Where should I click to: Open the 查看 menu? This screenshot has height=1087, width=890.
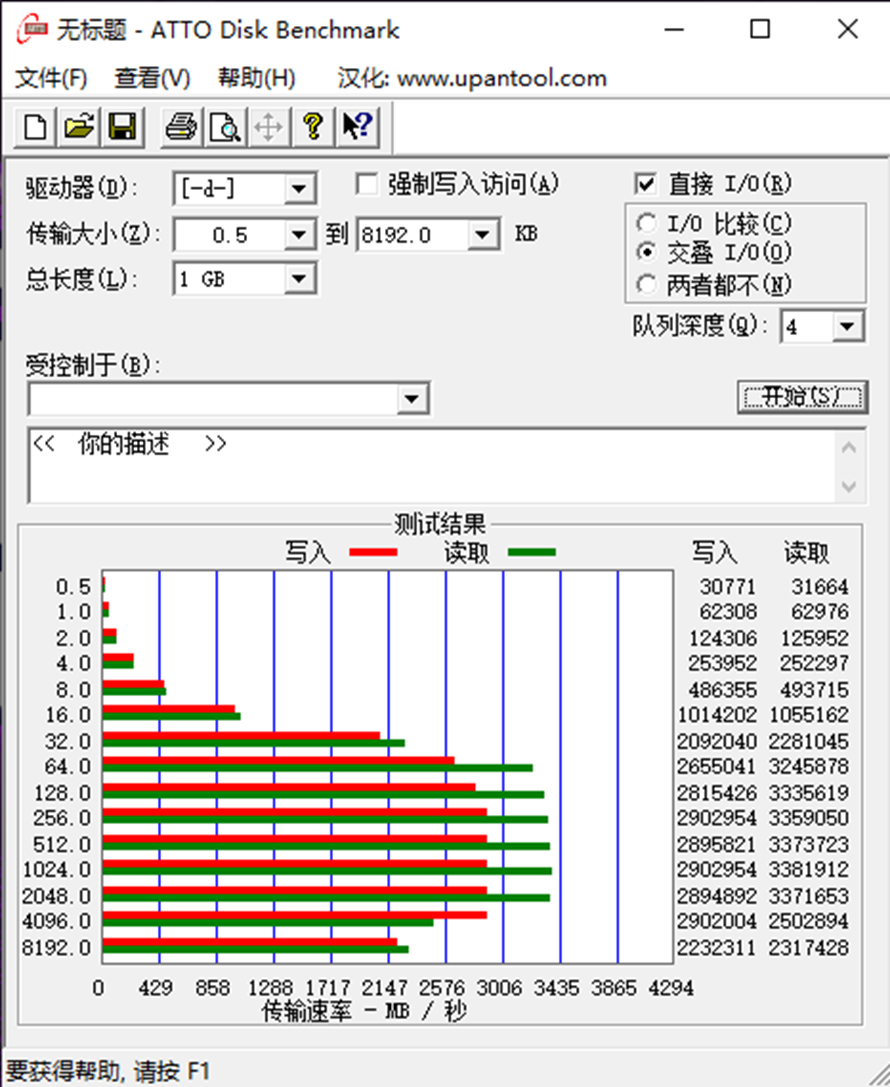click(x=151, y=78)
